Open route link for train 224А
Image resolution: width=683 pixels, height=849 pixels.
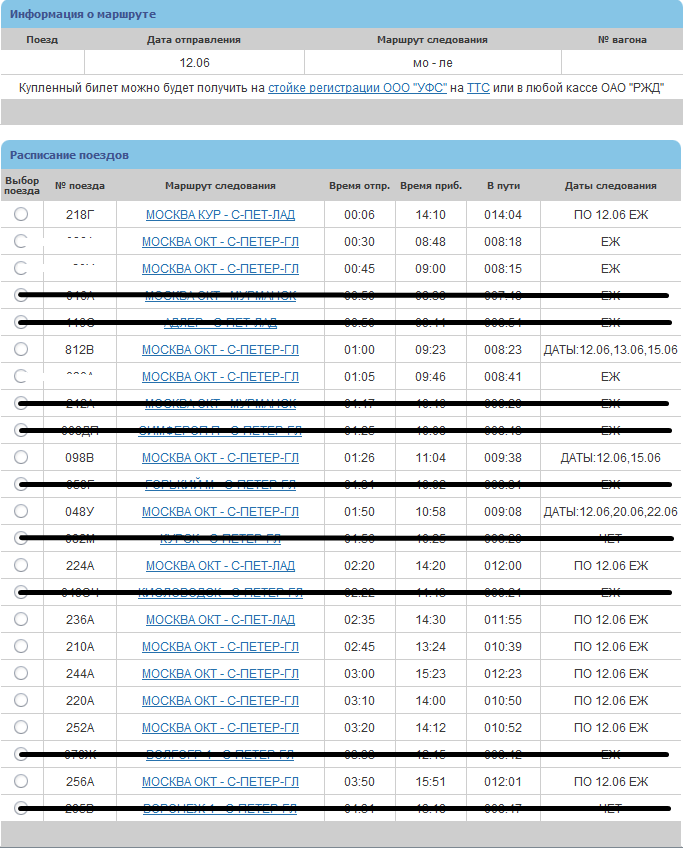pyautogui.click(x=220, y=566)
